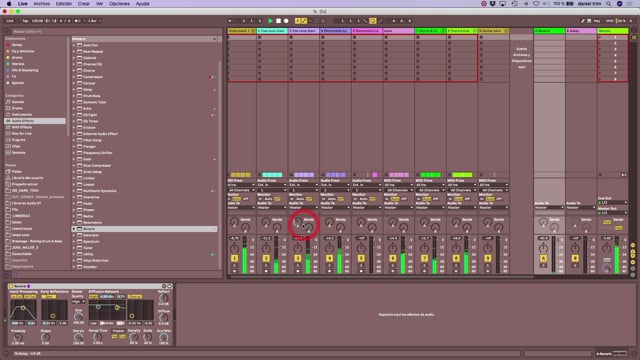Click the Stop button in the transport
Viewport: 640px width, 360px height.
point(278,21)
